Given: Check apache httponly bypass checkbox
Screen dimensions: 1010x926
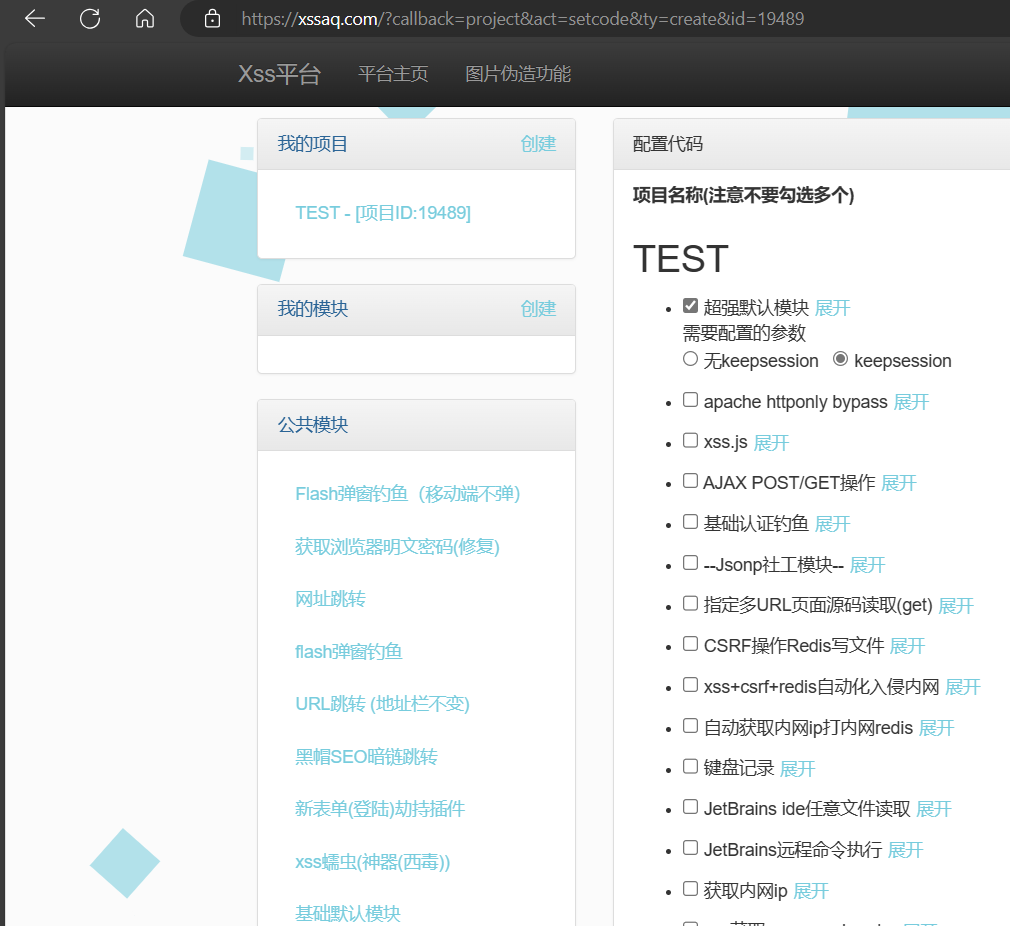Looking at the screenshot, I should [690, 400].
